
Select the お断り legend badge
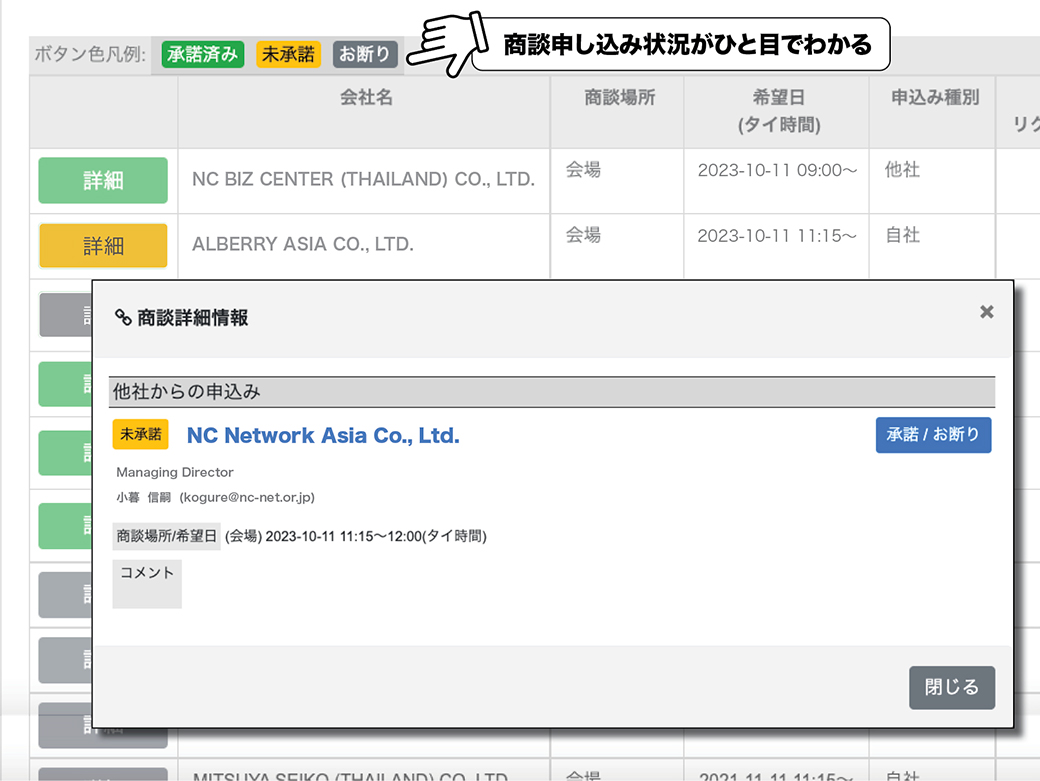click(x=365, y=54)
